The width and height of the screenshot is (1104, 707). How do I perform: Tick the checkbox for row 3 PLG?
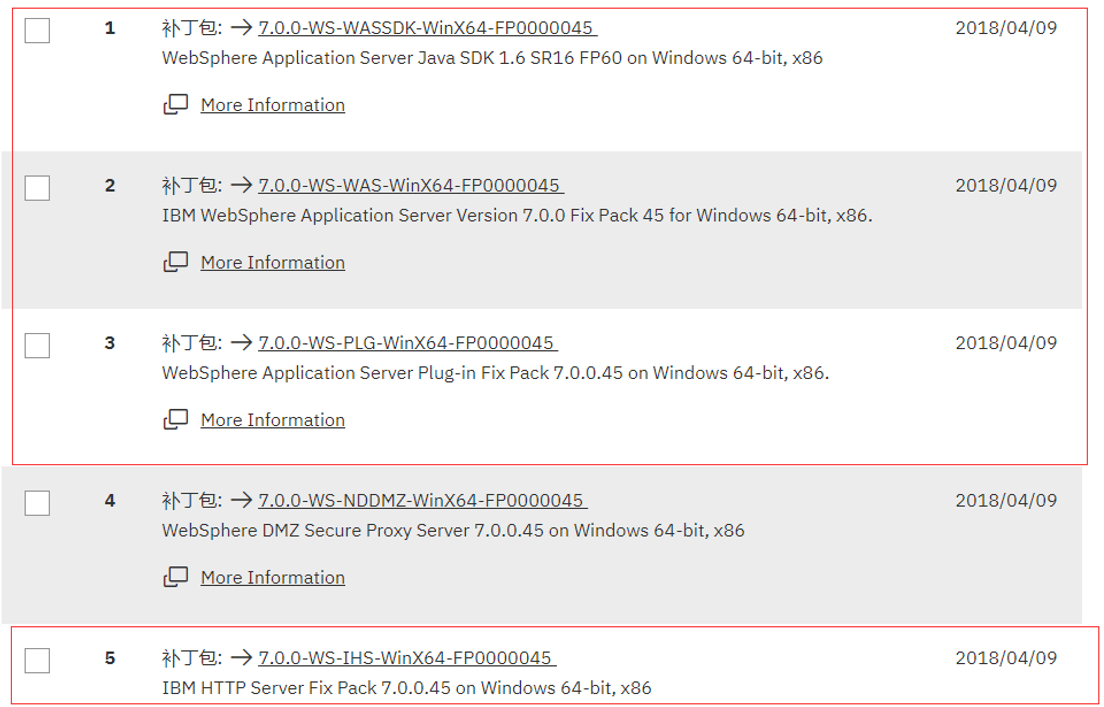[37, 345]
